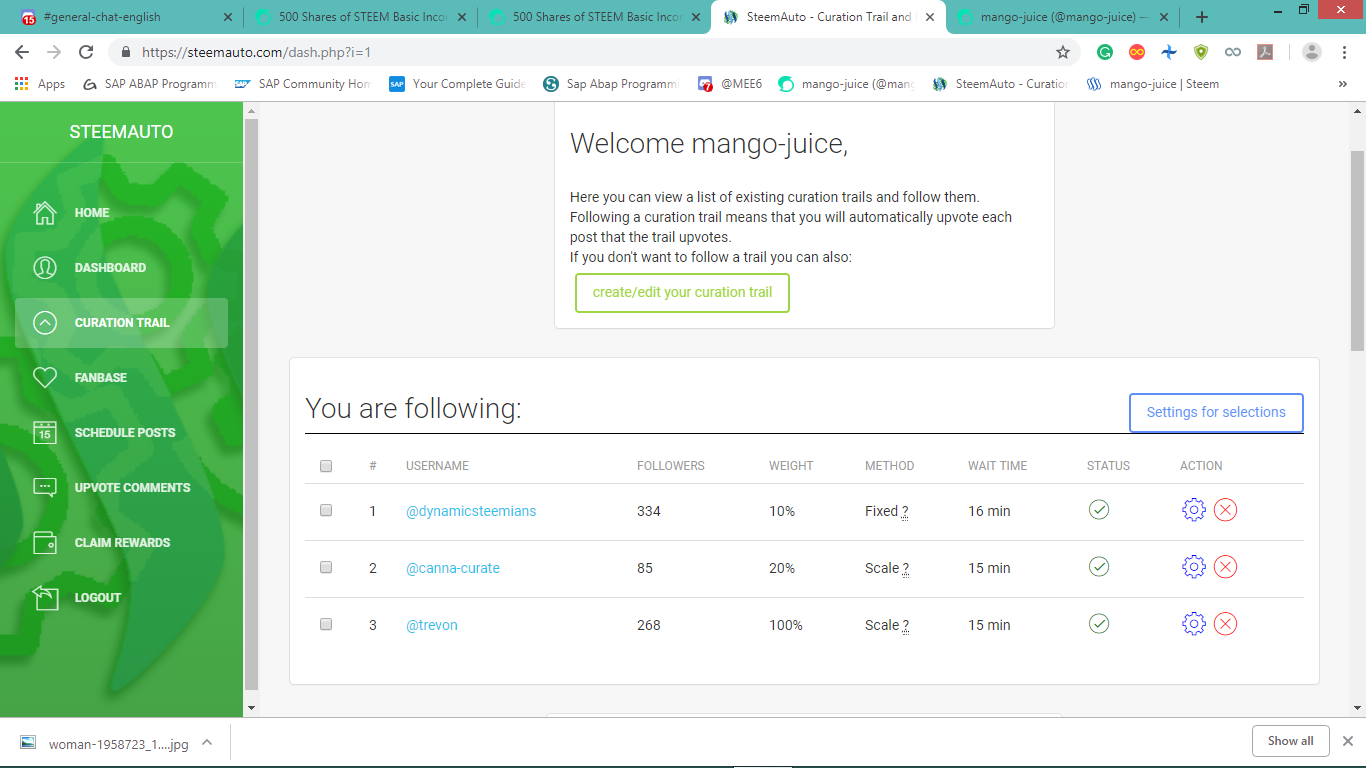Image resolution: width=1366 pixels, height=768 pixels.
Task: Open Chrome profile avatar icon
Action: [x=1312, y=52]
